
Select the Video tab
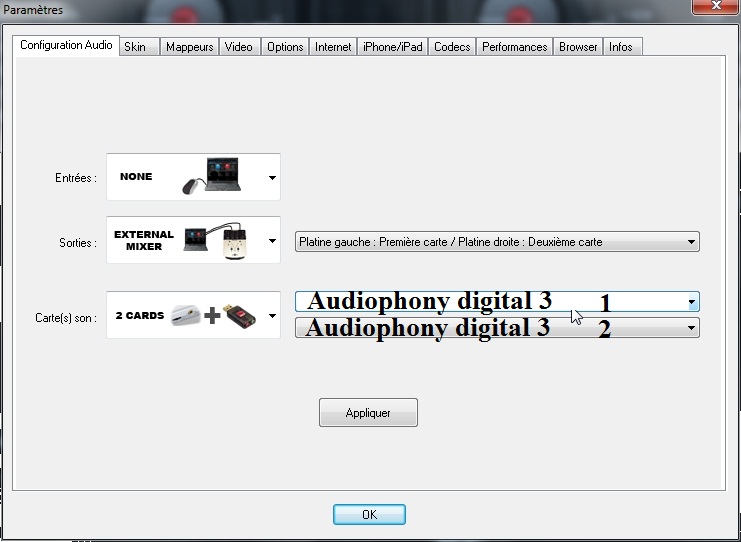pyautogui.click(x=238, y=47)
